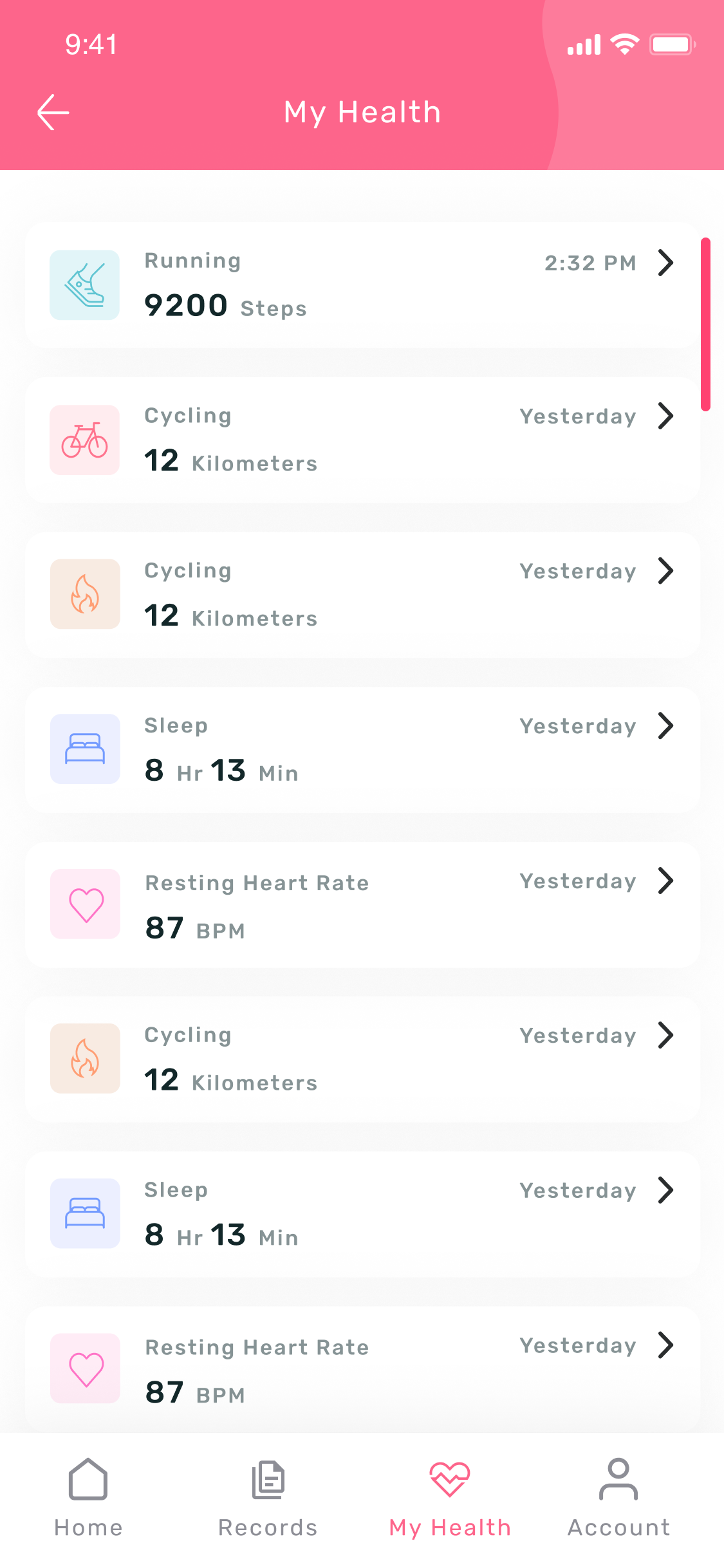Expand first Resting Heart Rate chevron
This screenshot has width=724, height=1568.
click(x=666, y=881)
